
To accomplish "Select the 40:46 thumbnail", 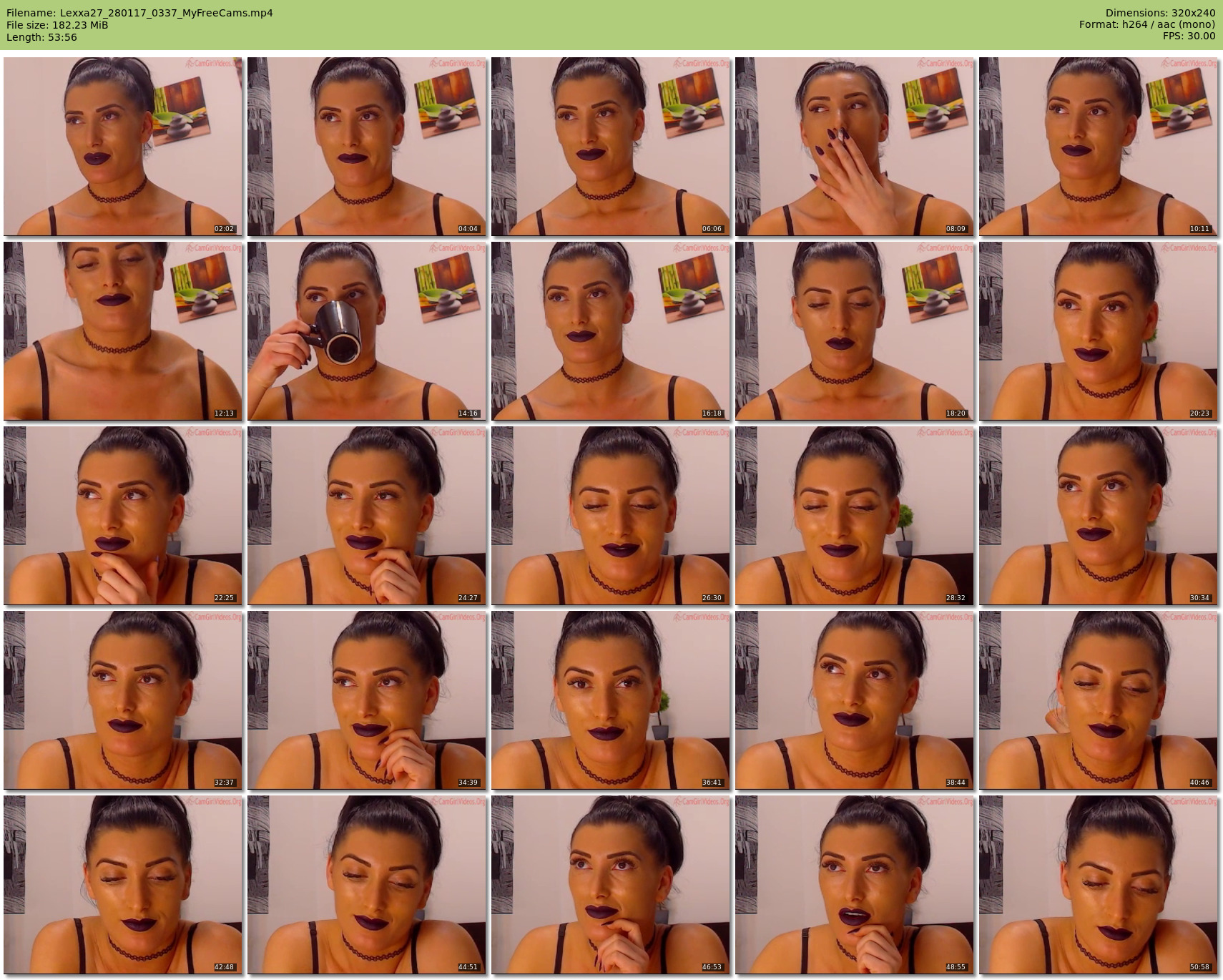I will [1099, 700].
